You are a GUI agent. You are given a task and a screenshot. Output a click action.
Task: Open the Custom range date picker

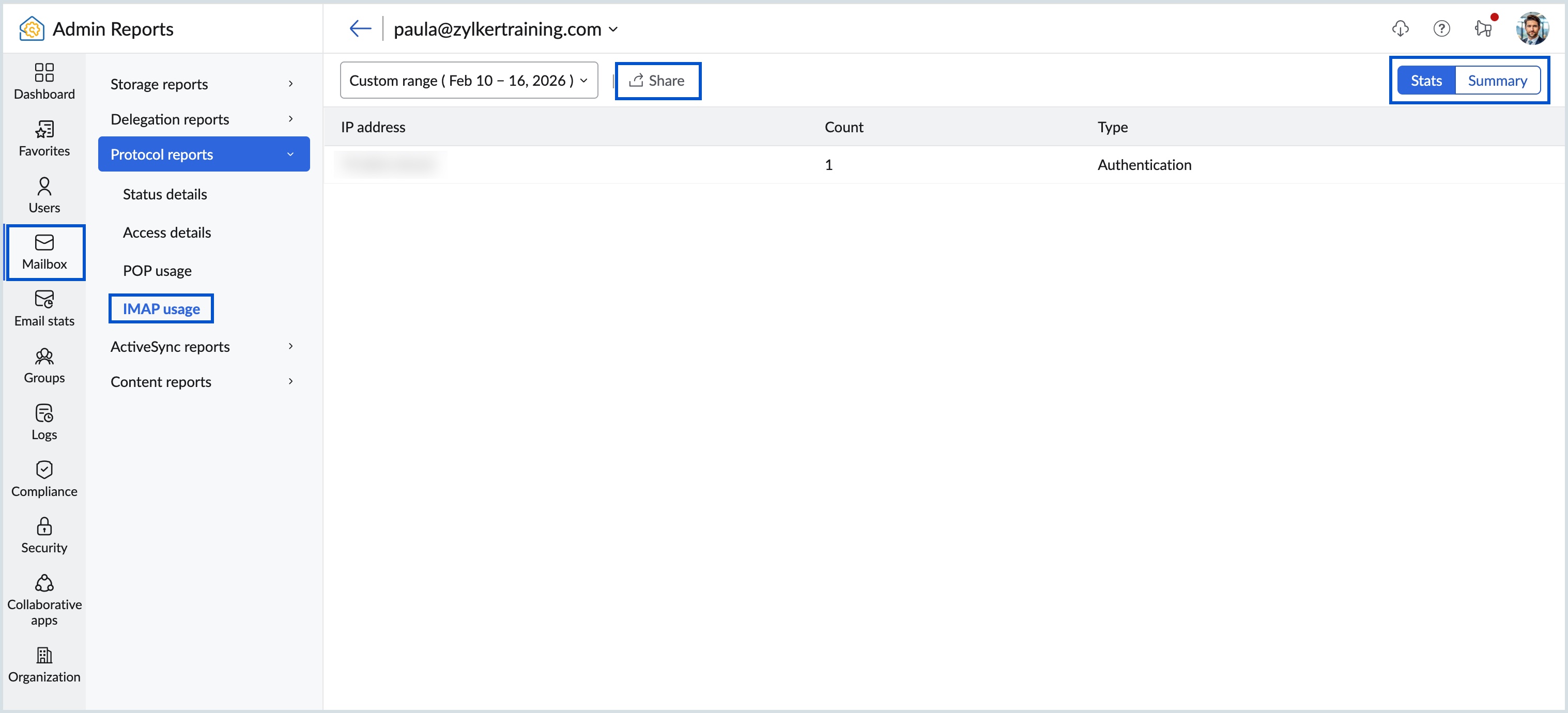469,80
